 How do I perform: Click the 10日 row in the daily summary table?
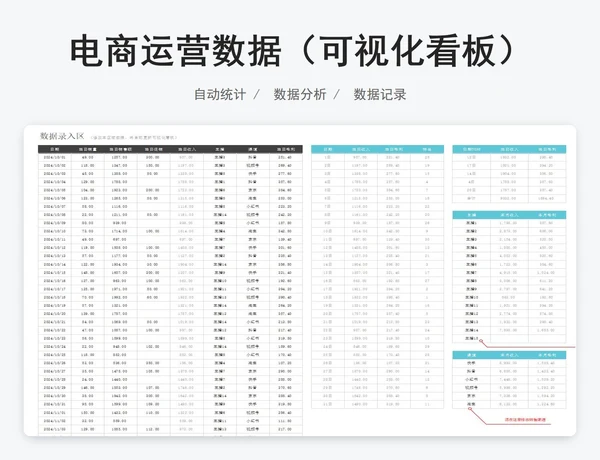[x=377, y=231]
